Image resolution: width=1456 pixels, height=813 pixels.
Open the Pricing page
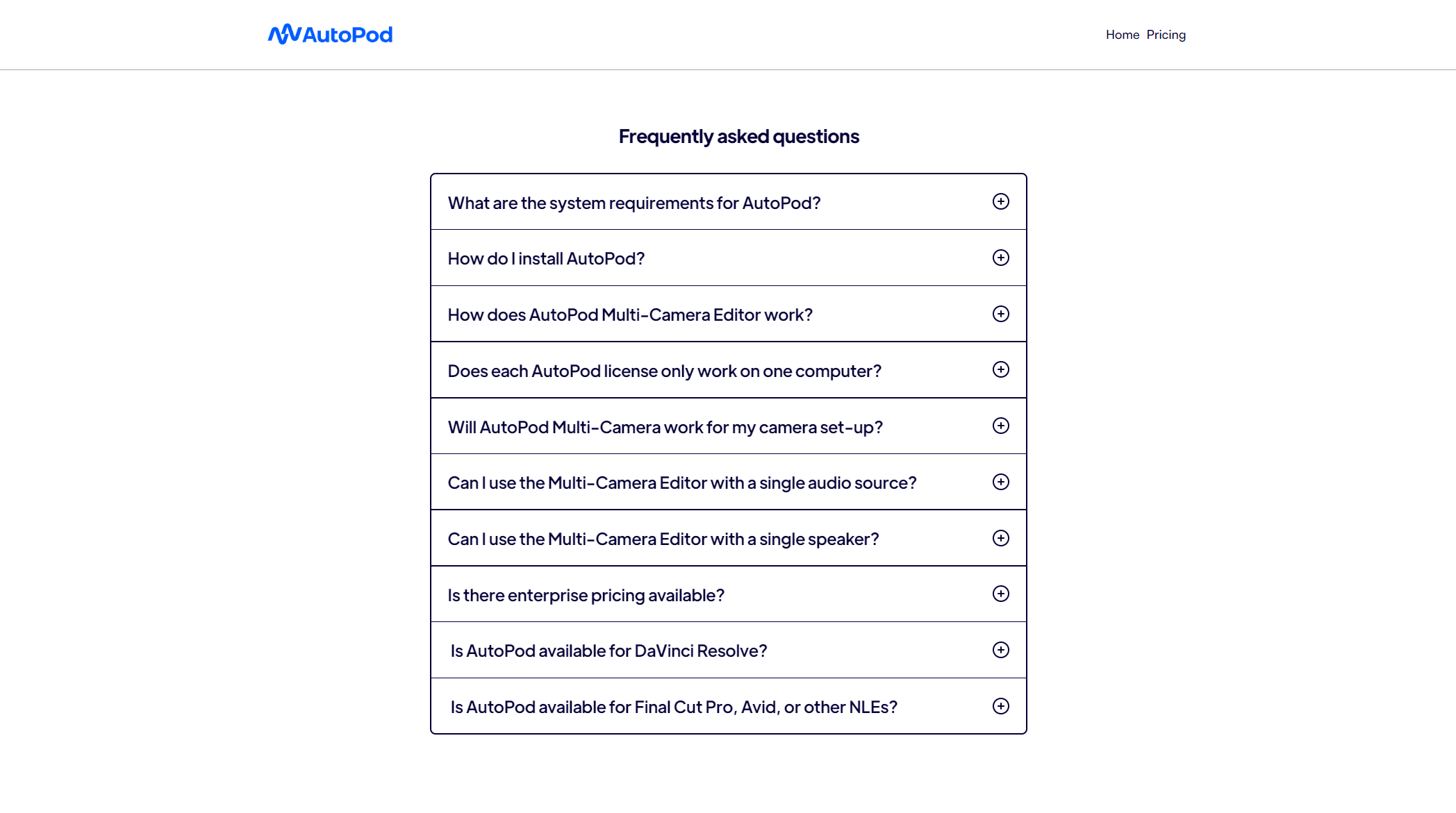[1166, 35]
